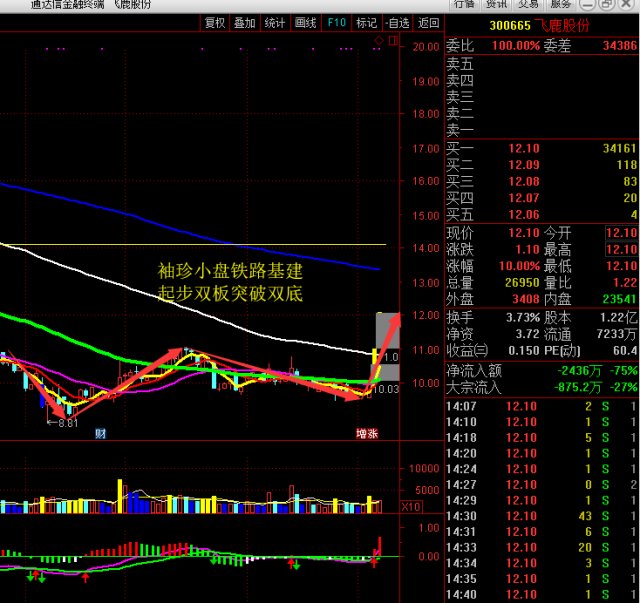Click the small square icon above chart
This screenshot has height=603, width=640.
coord(393,40)
